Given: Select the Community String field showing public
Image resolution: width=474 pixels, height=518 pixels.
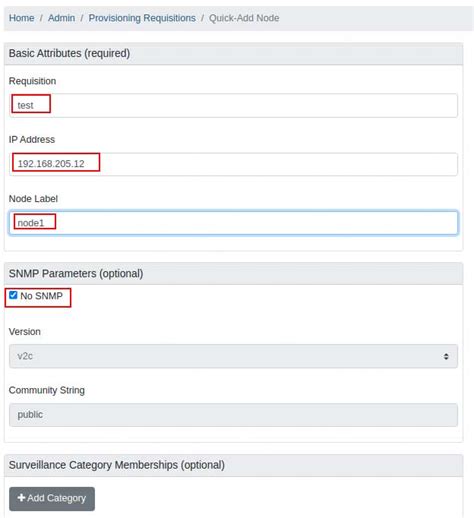Looking at the screenshot, I should 233,415.
